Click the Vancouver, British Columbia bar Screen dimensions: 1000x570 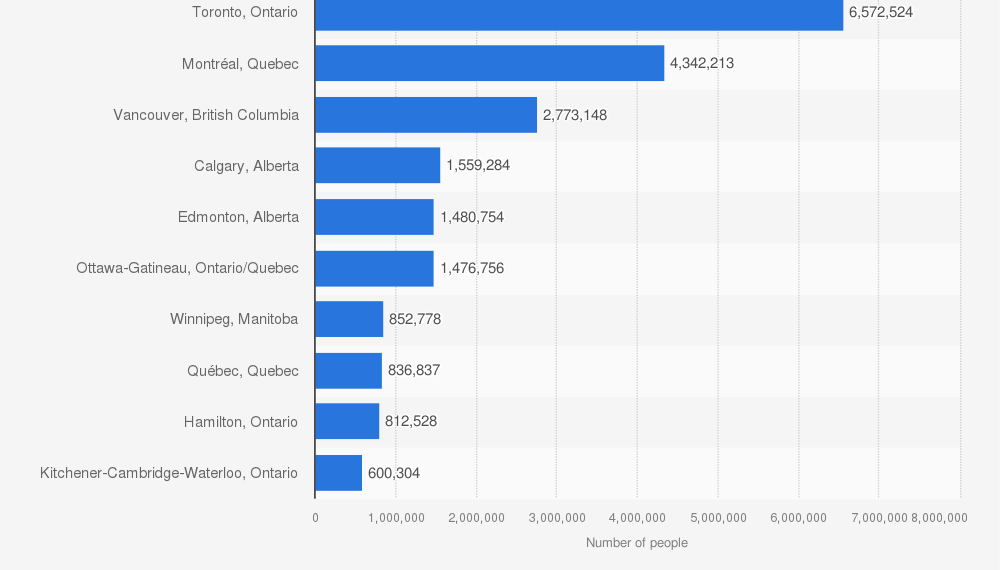point(426,115)
